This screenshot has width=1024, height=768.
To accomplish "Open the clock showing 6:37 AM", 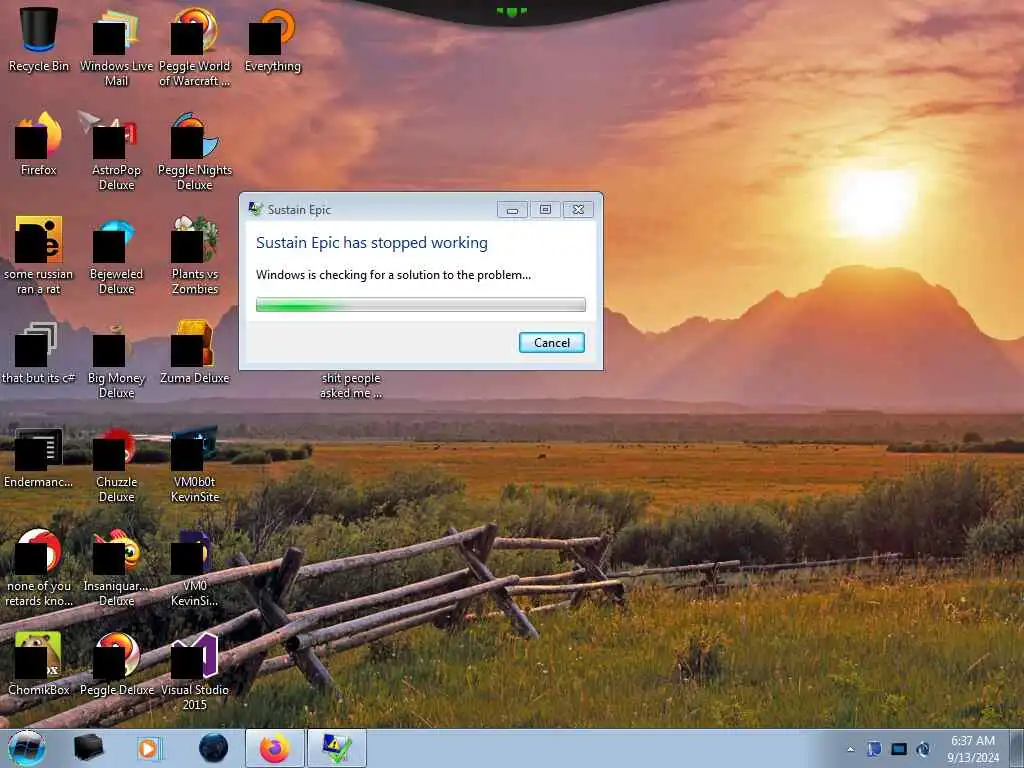I will click(x=973, y=749).
